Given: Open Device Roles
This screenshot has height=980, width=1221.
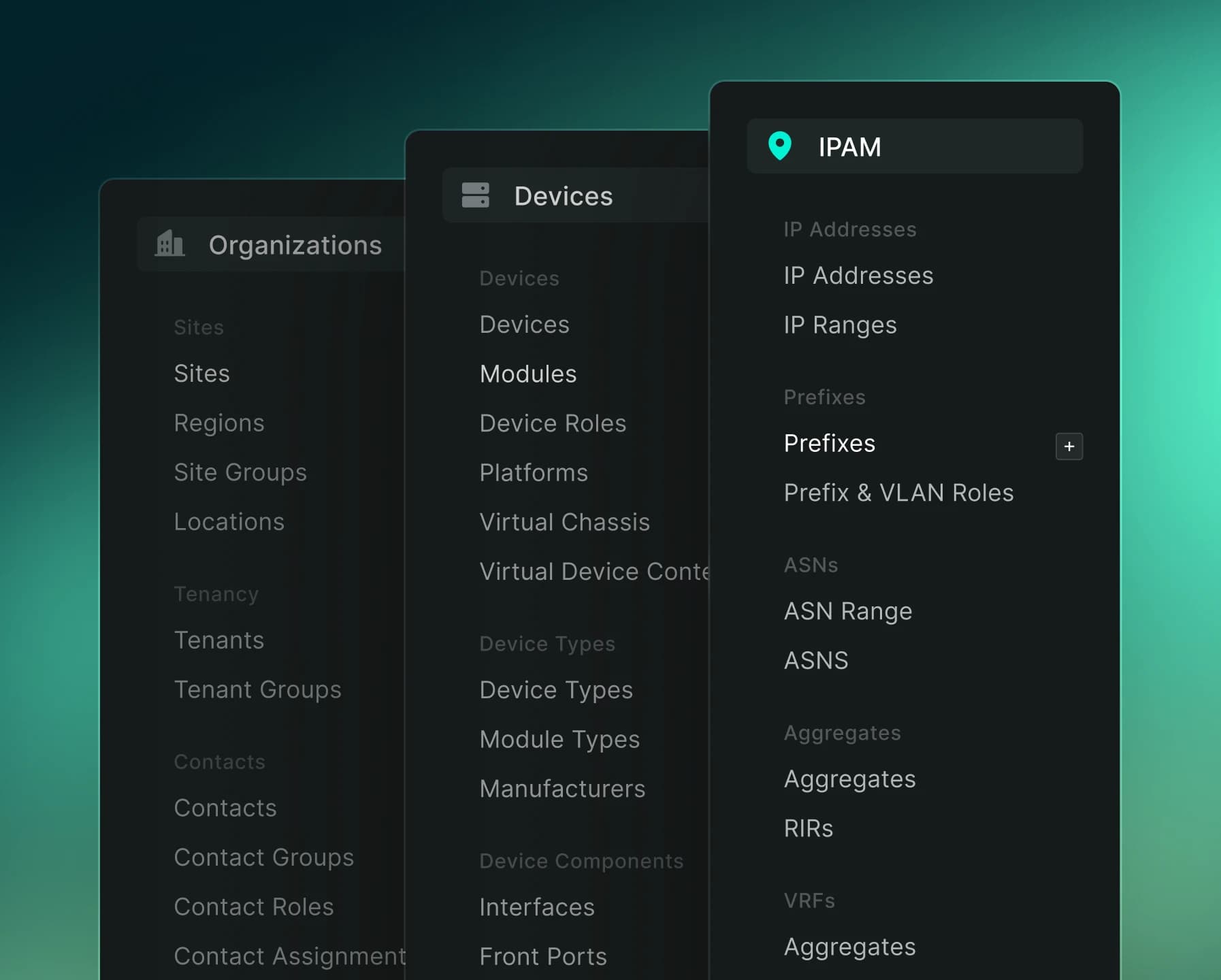Looking at the screenshot, I should pyautogui.click(x=552, y=423).
